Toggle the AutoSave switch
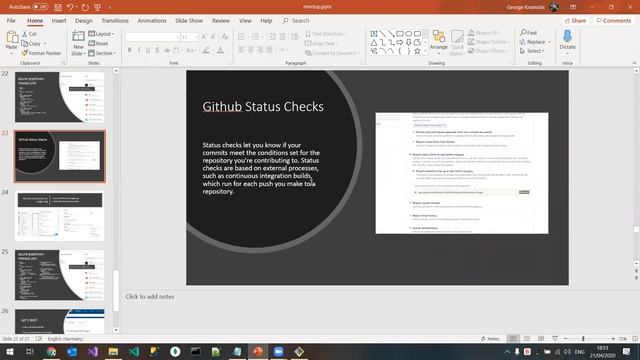Image resolution: width=640 pixels, height=360 pixels. click(x=40, y=7)
